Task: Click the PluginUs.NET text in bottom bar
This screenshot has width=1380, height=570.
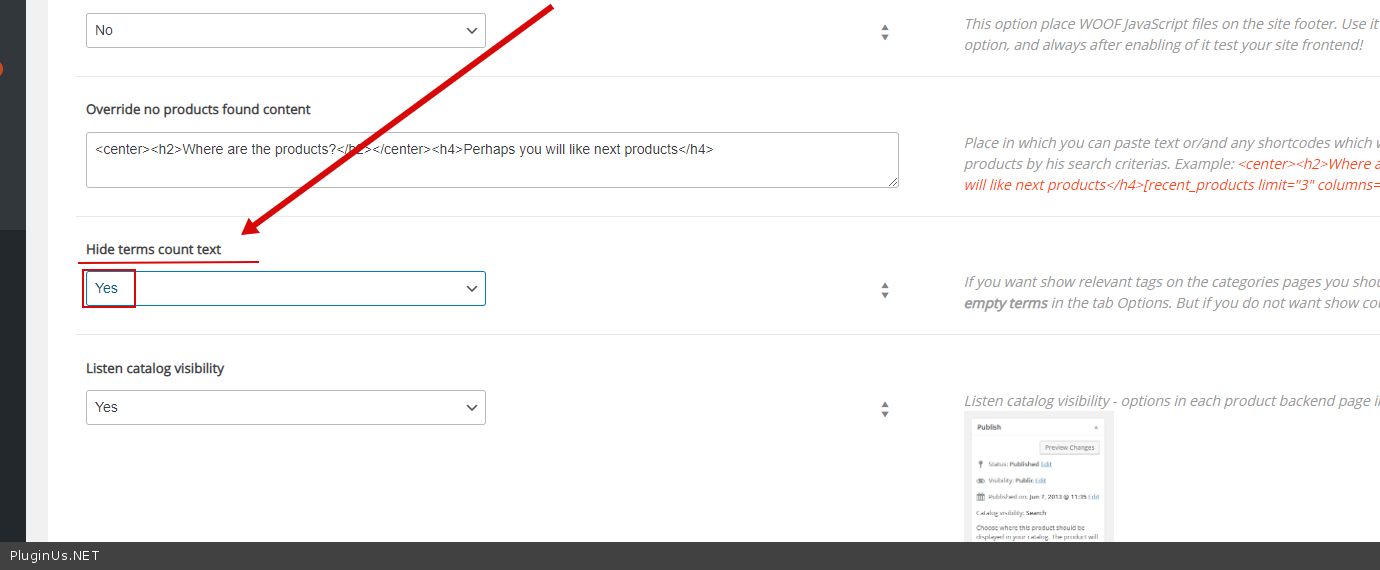Action: [x=55, y=556]
